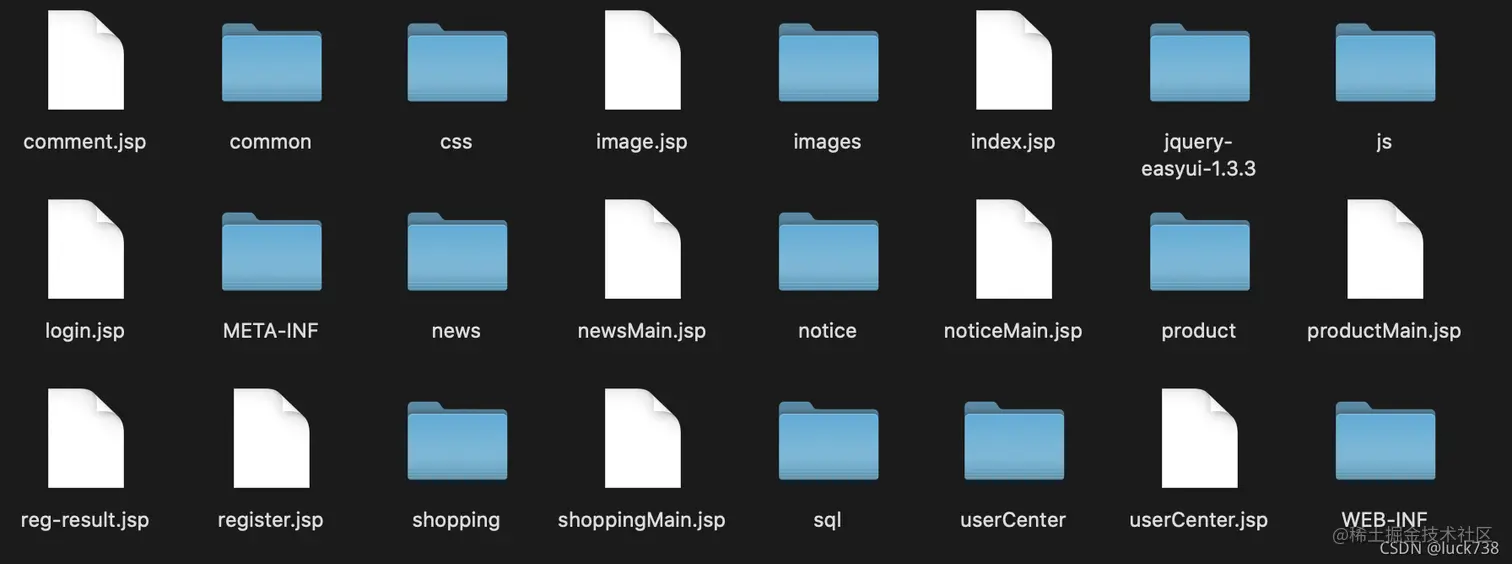Click the "notice" folder name label
The height and width of the screenshot is (564, 1512).
(x=827, y=331)
